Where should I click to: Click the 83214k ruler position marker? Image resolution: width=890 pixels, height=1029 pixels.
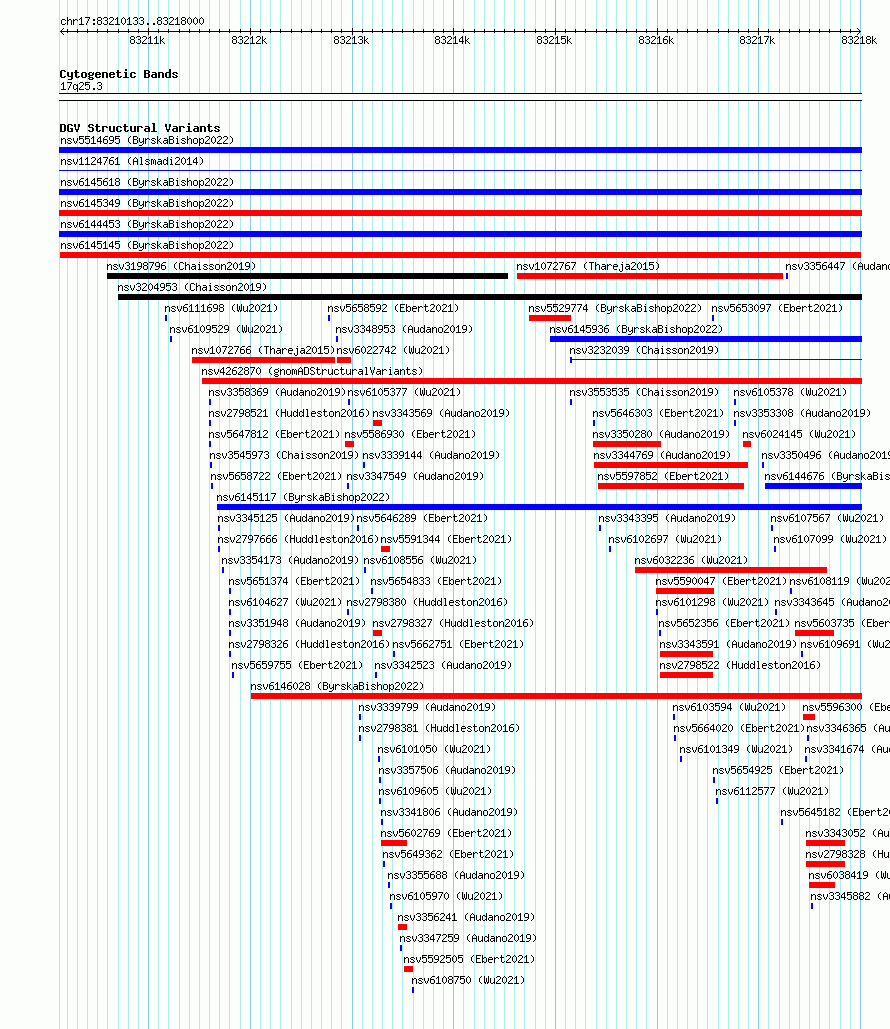point(452,41)
